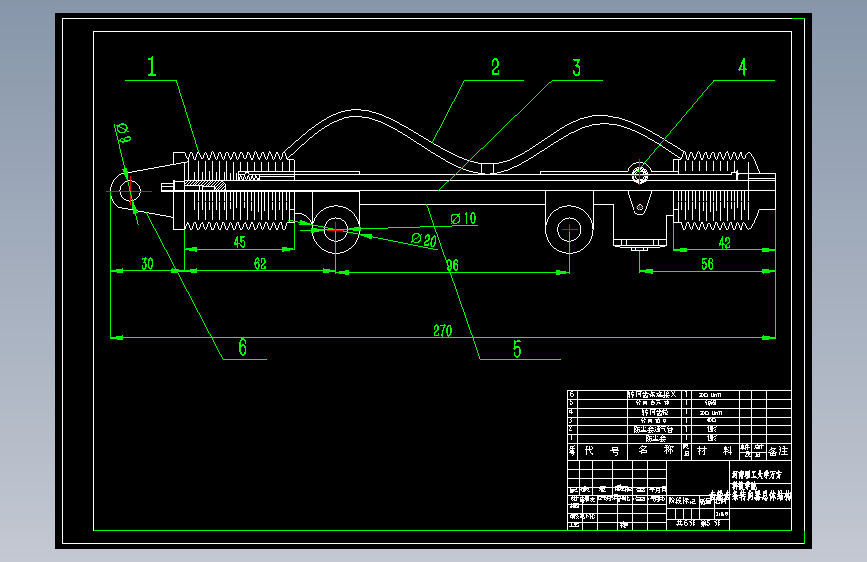Select the 45 dimension value
Screen dimensions: 867x562
239,242
